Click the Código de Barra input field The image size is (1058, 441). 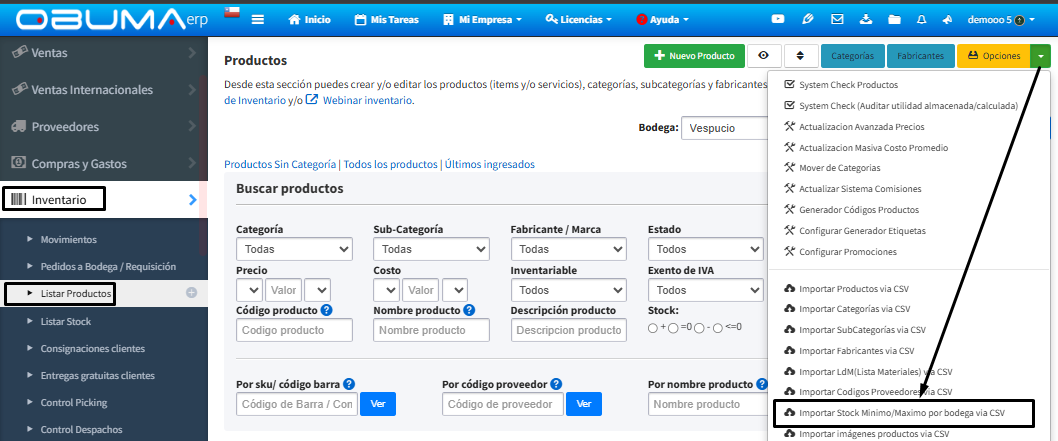[x=297, y=404]
